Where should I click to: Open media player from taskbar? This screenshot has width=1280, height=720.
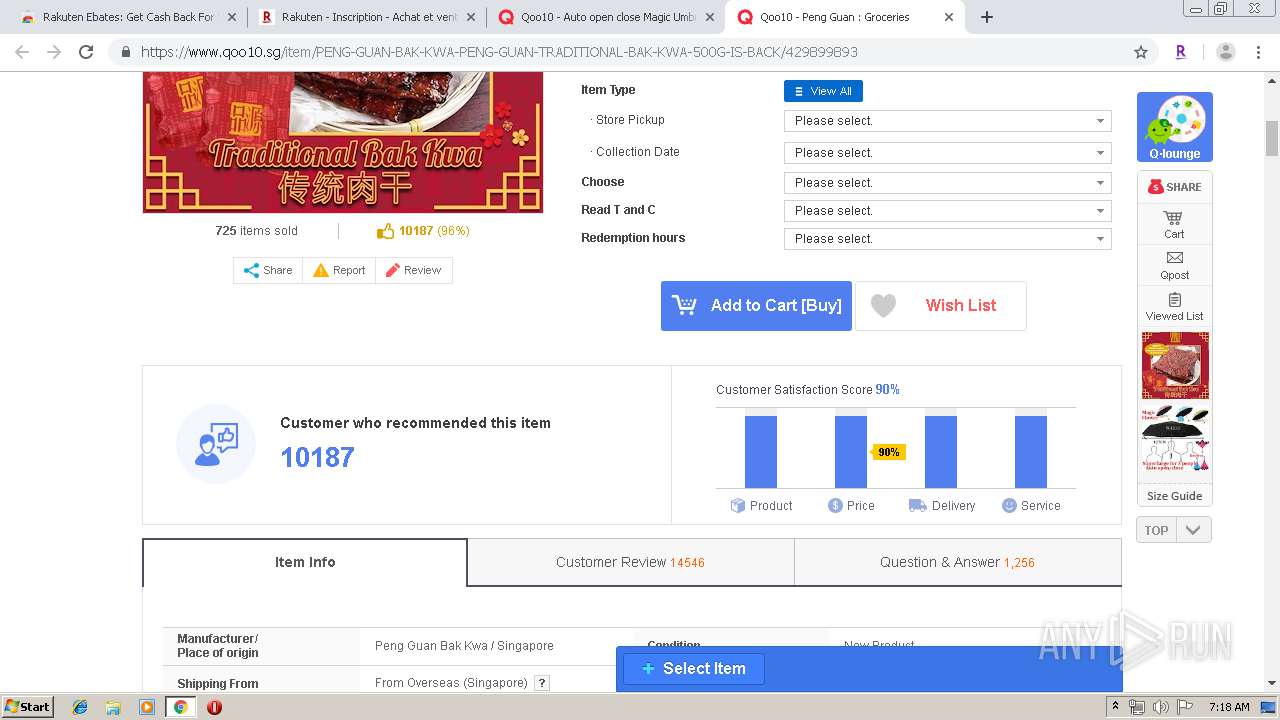[147, 707]
